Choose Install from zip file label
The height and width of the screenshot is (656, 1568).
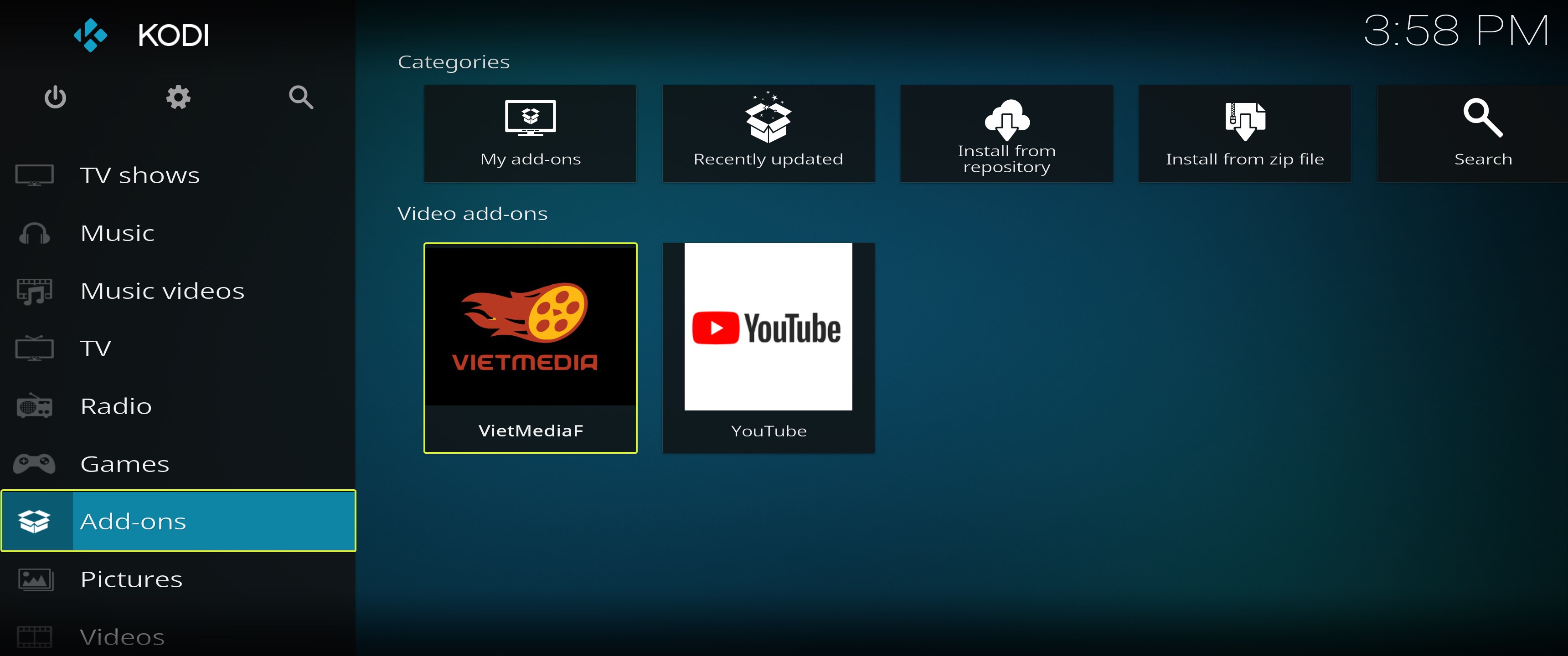[x=1245, y=159]
